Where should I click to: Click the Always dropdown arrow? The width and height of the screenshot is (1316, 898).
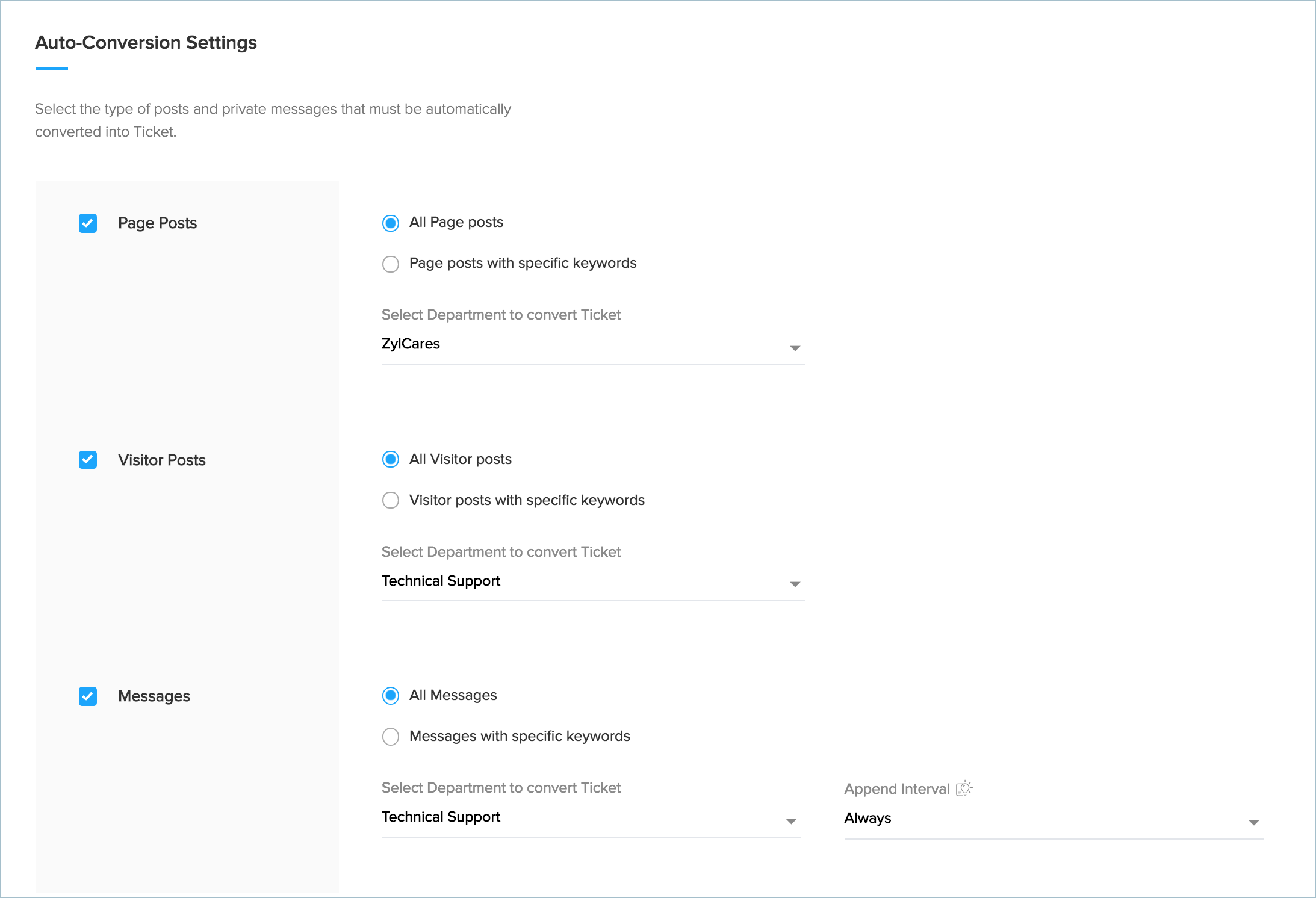(1253, 823)
